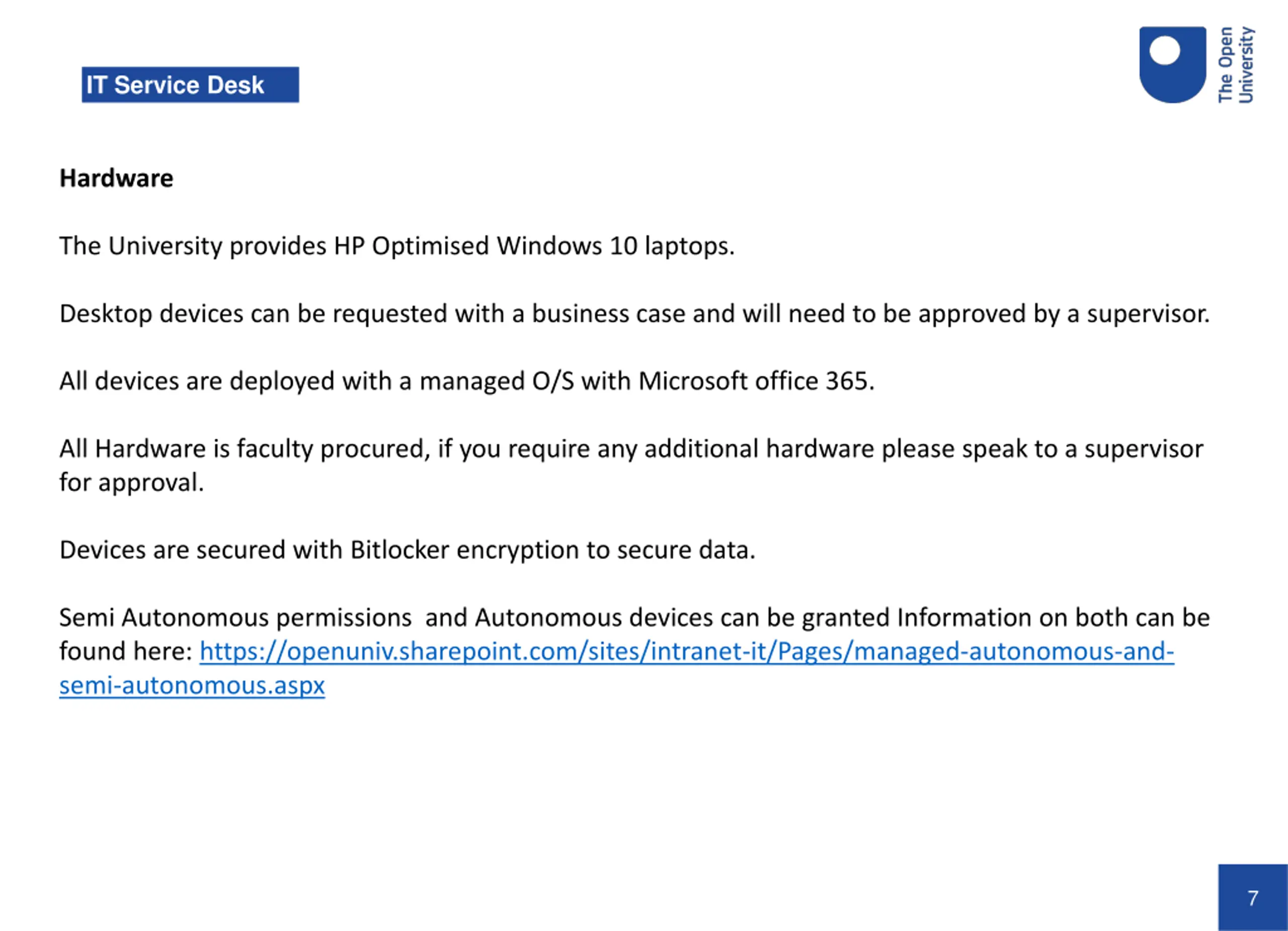This screenshot has height=931, width=1288.
Task: Click the "found here:" text before the link
Action: coord(126,652)
